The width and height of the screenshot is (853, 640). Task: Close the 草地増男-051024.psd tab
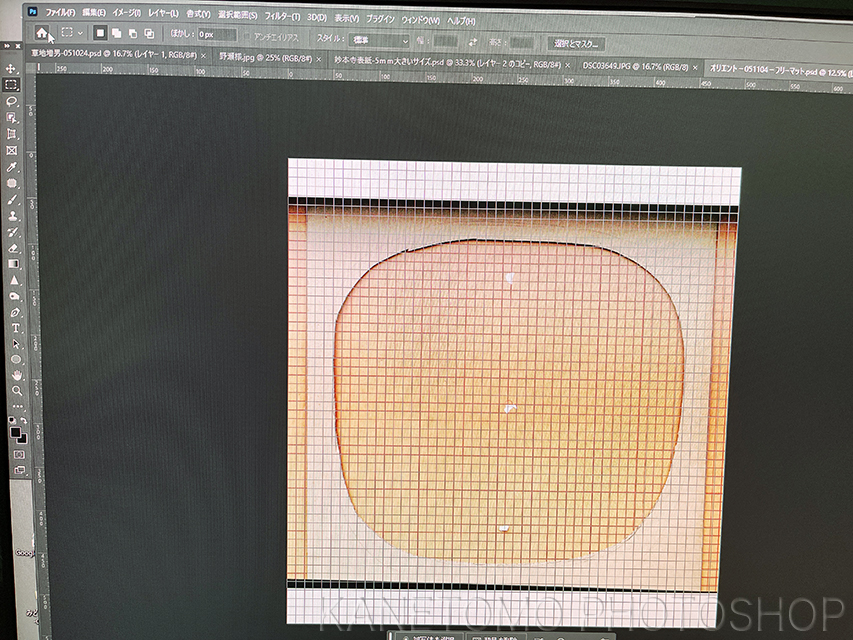pyautogui.click(x=203, y=56)
